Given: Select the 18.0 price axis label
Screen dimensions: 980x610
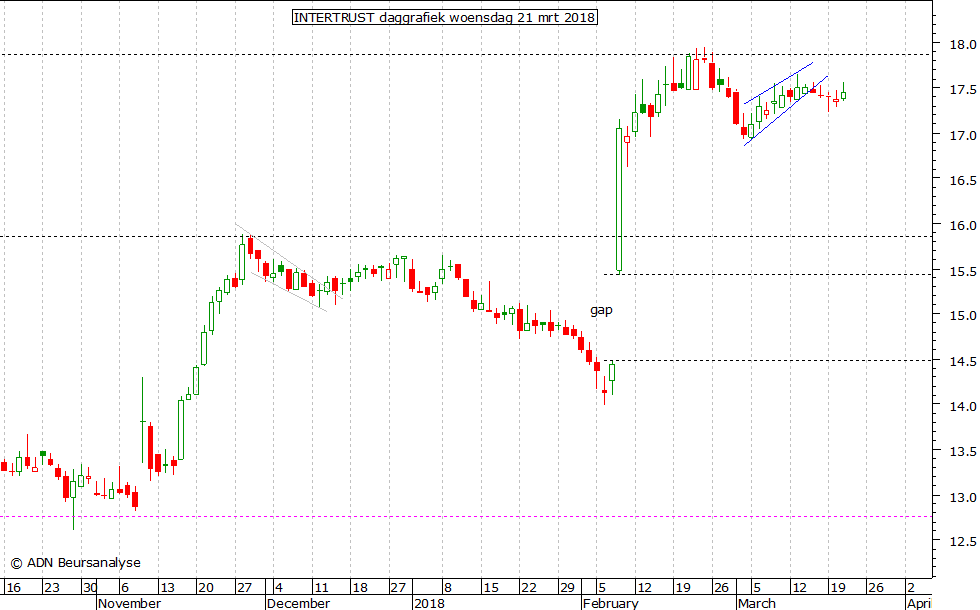Looking at the screenshot, I should click(x=962, y=44).
